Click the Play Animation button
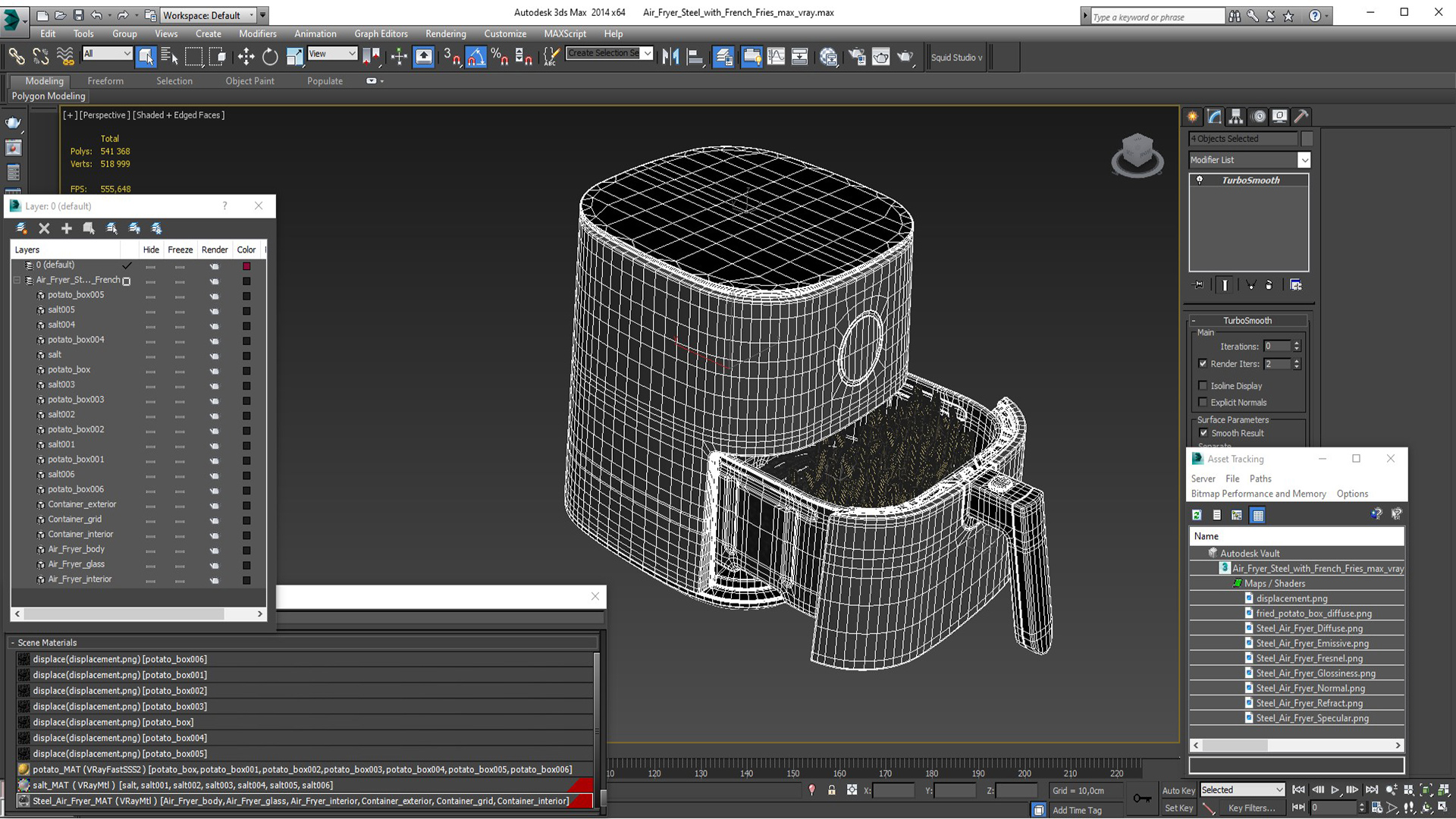 click(x=1335, y=790)
